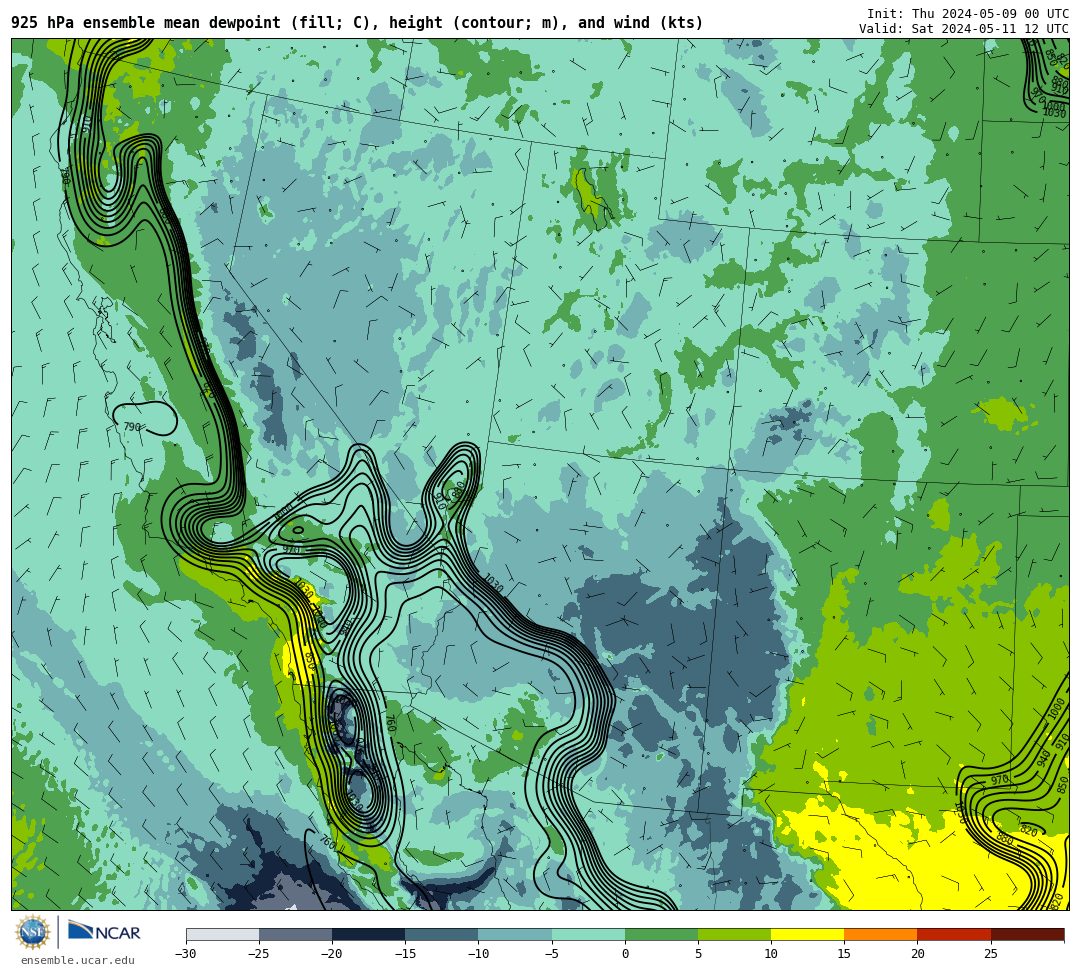
Task: Click the -15 colorbar tick label
Action: point(405,954)
